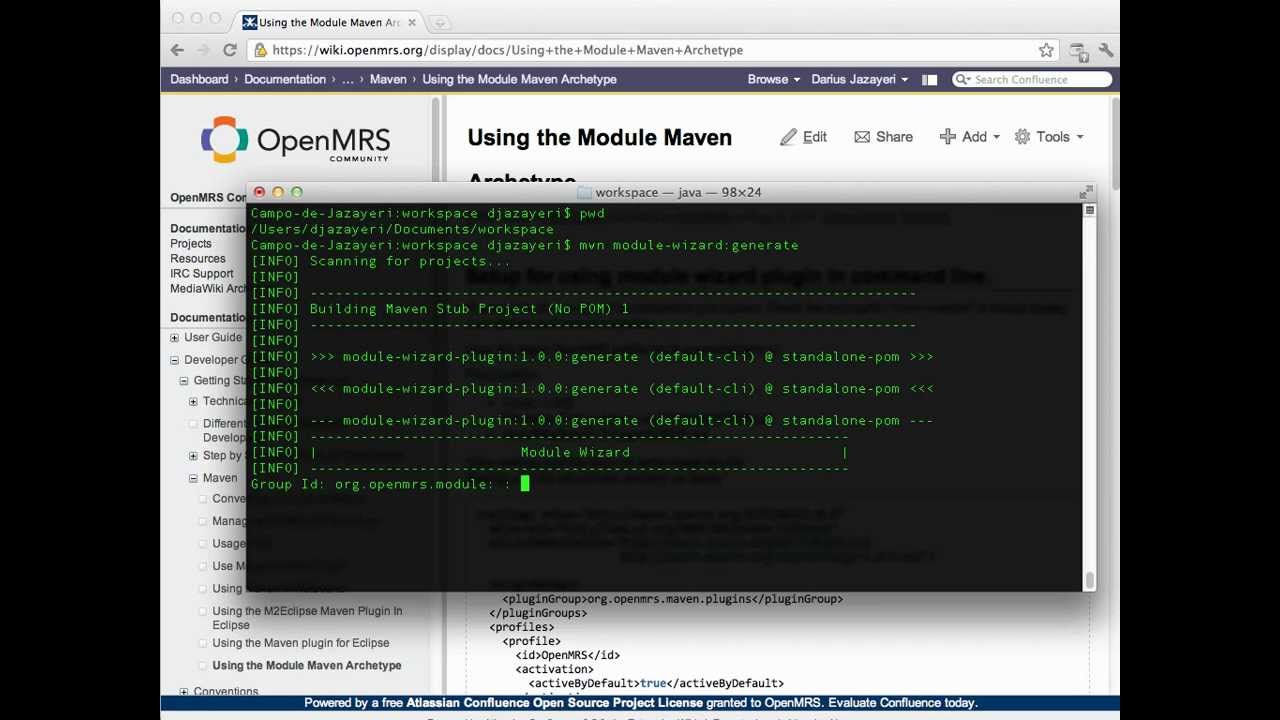Open 'Using the Maven plugin for Eclipse'
Viewport: 1280px width, 720px height.
point(301,643)
